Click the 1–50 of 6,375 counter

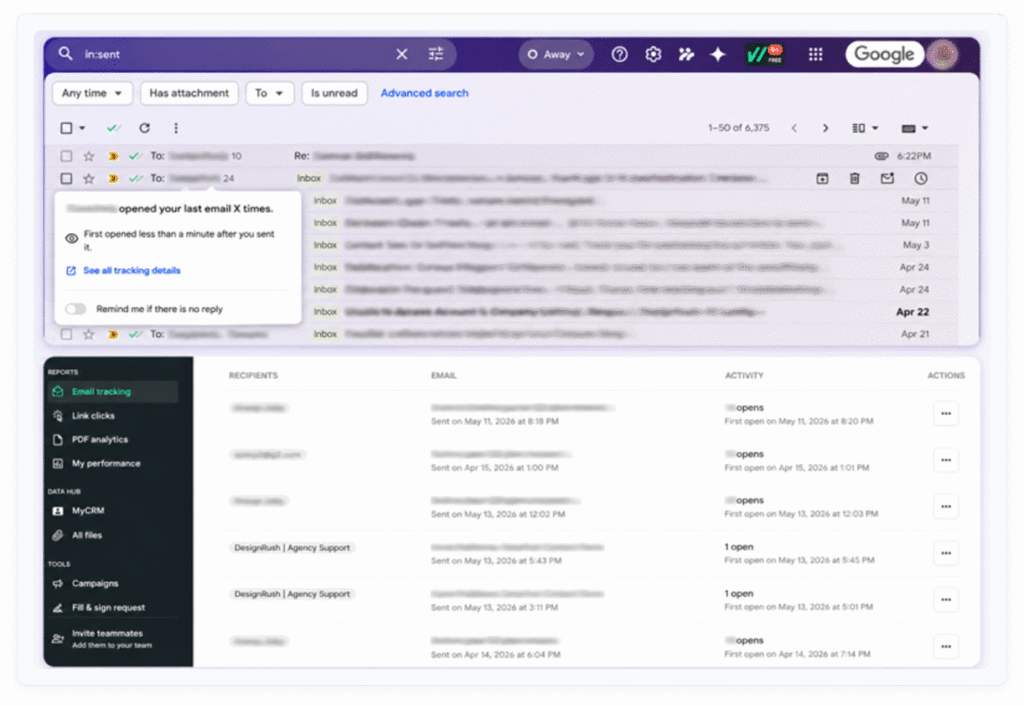[739, 128]
